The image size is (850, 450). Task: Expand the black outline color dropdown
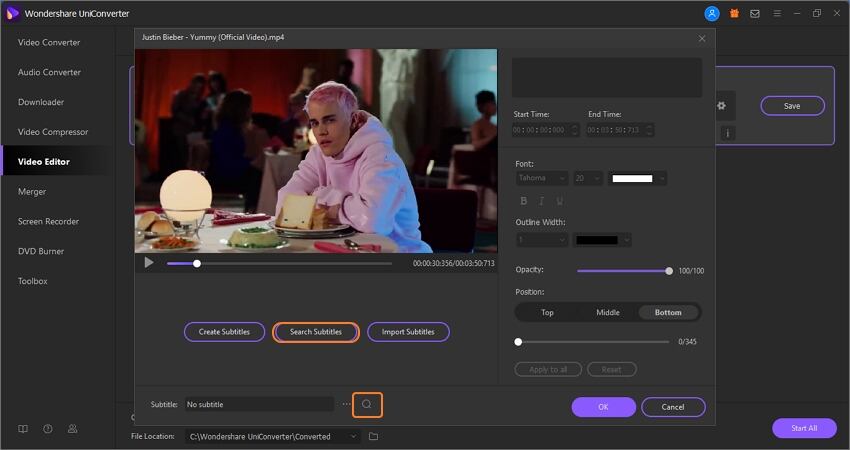point(627,240)
